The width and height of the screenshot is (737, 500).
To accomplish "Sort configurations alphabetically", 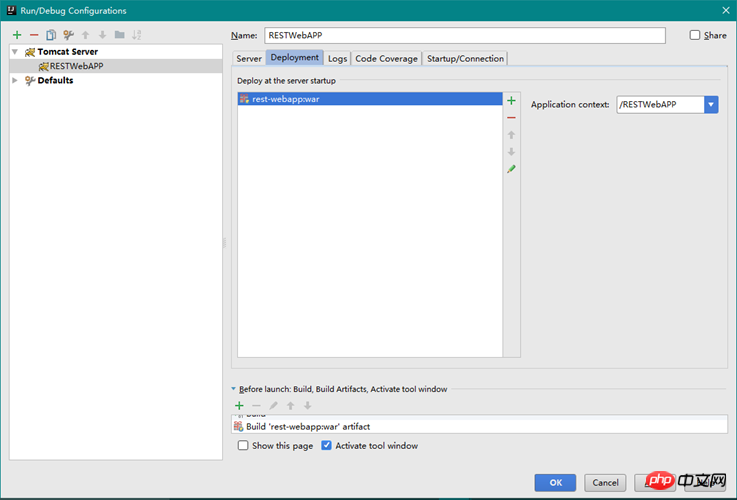I will 136,35.
